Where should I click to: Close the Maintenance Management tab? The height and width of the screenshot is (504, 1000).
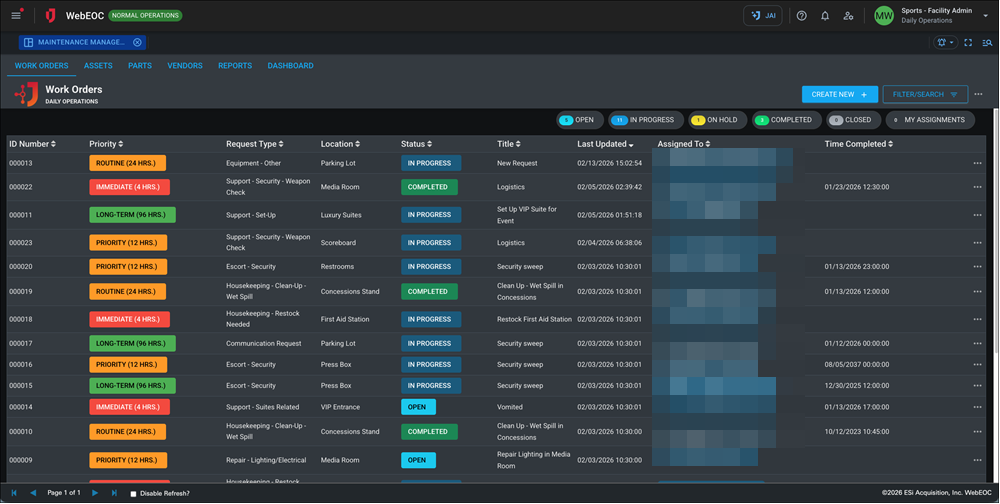click(x=138, y=43)
